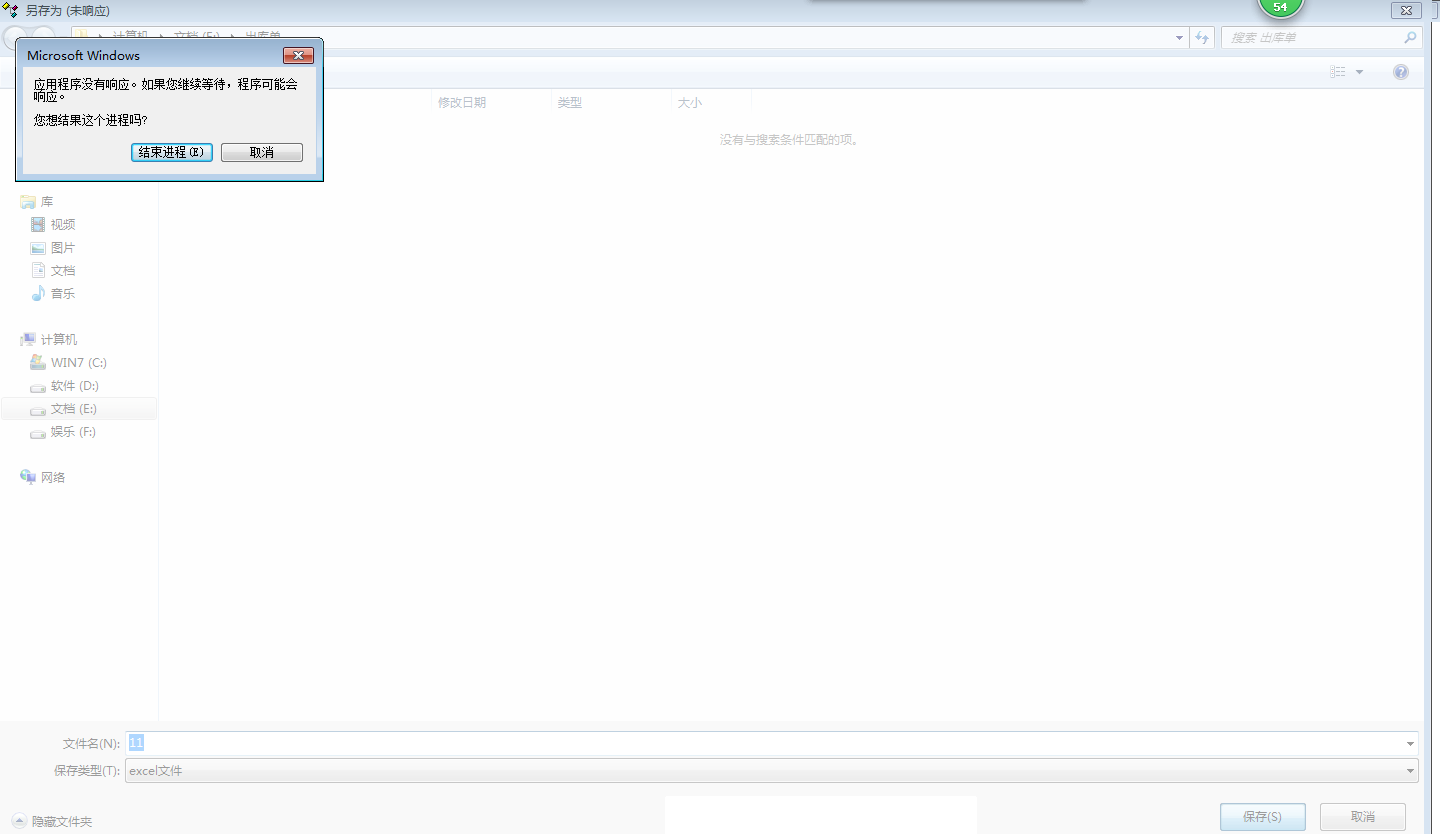Collapse folders via 隐藏文件夹 toggle

52,821
